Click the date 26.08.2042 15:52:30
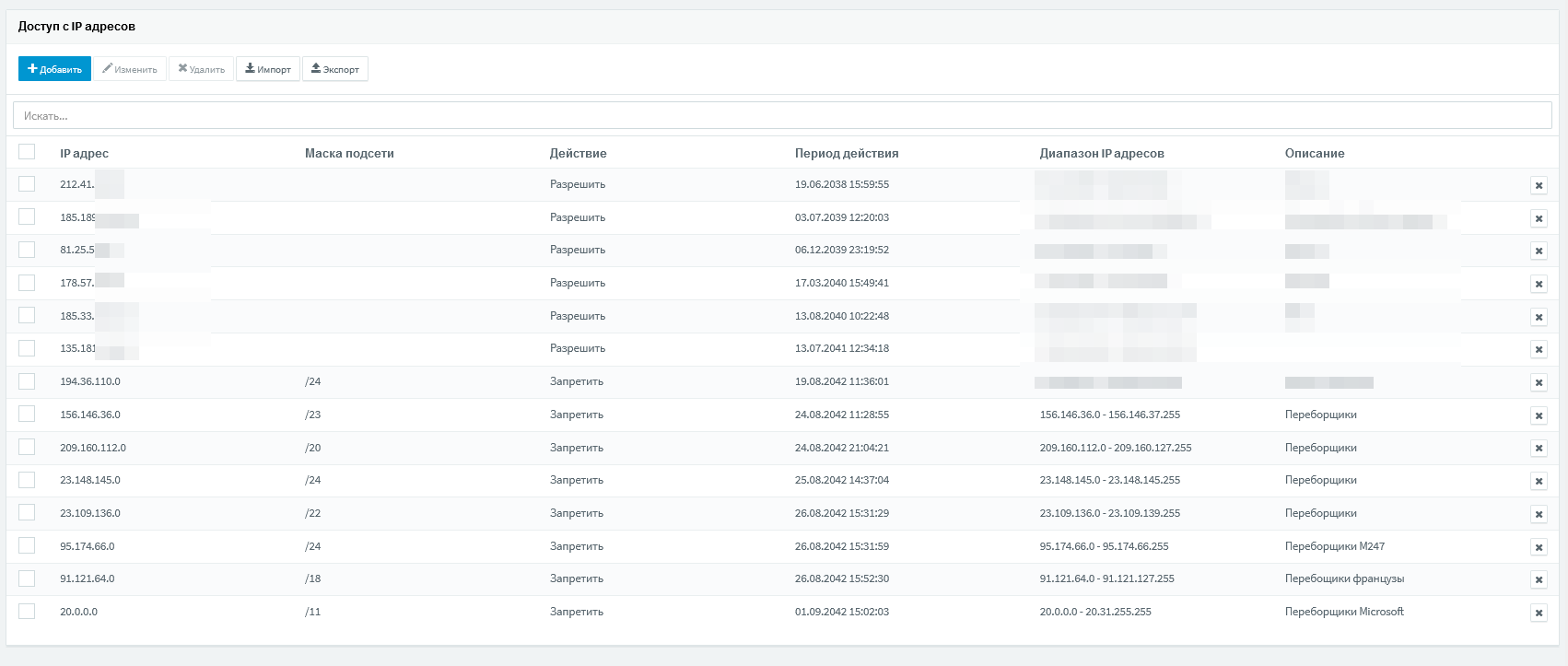This screenshot has width=1568, height=666. [x=842, y=578]
